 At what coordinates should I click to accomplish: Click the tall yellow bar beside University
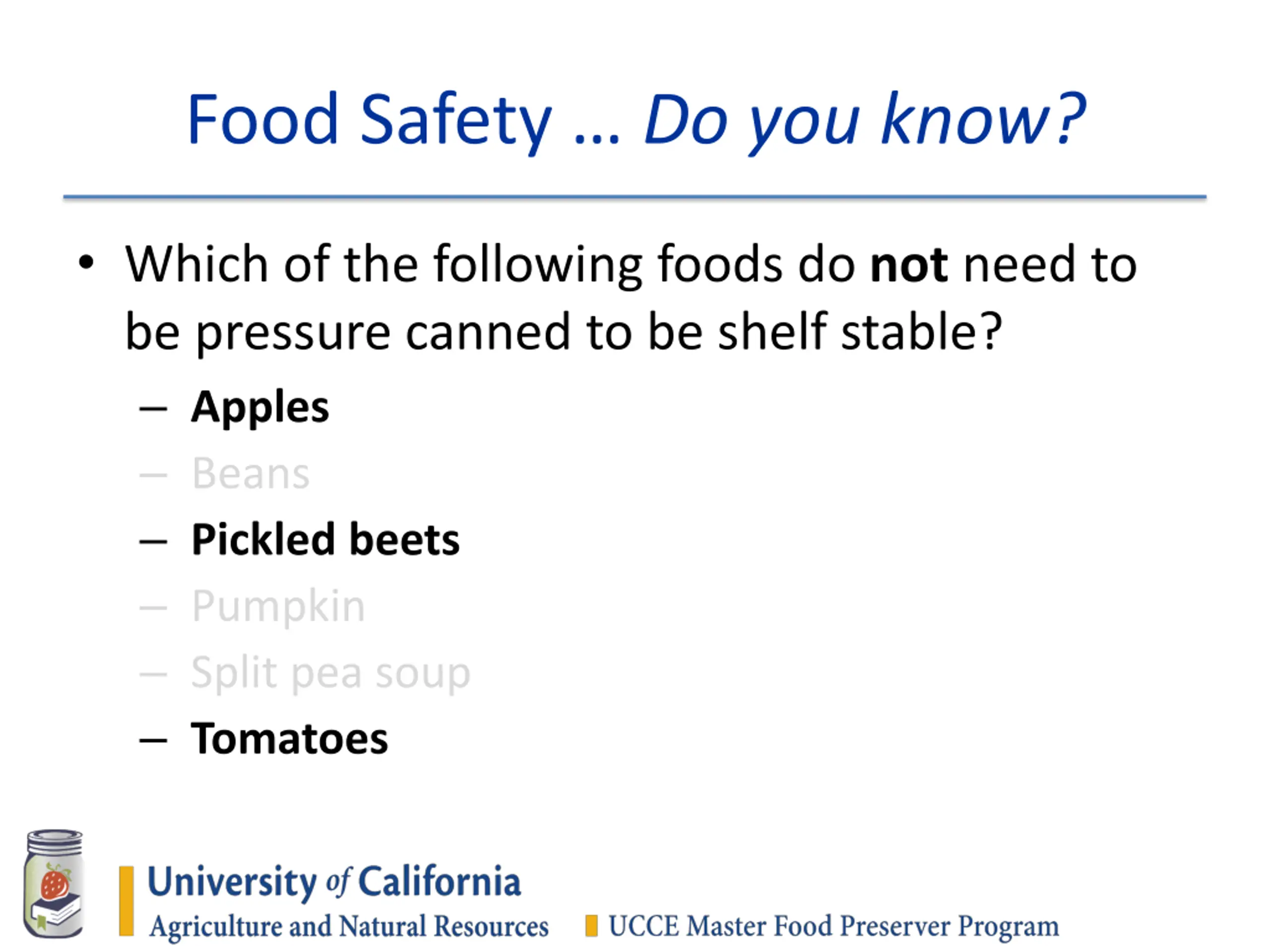point(127,901)
